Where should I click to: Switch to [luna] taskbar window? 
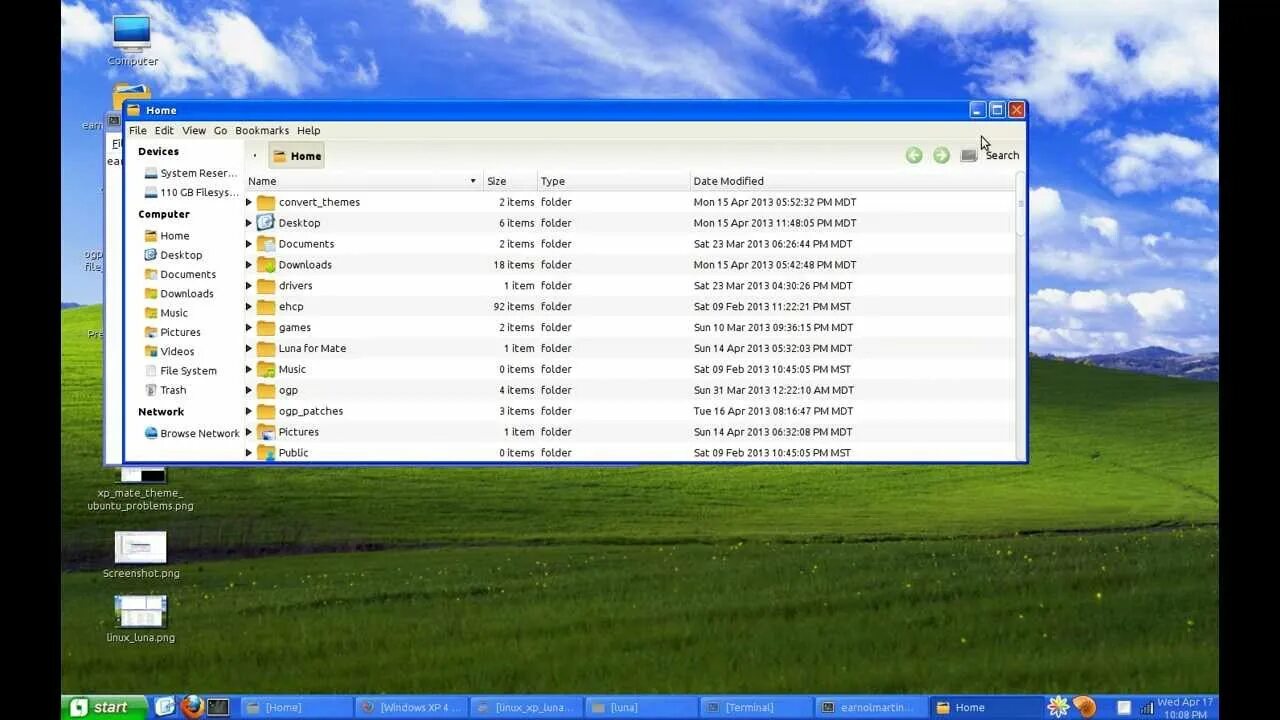(640, 707)
